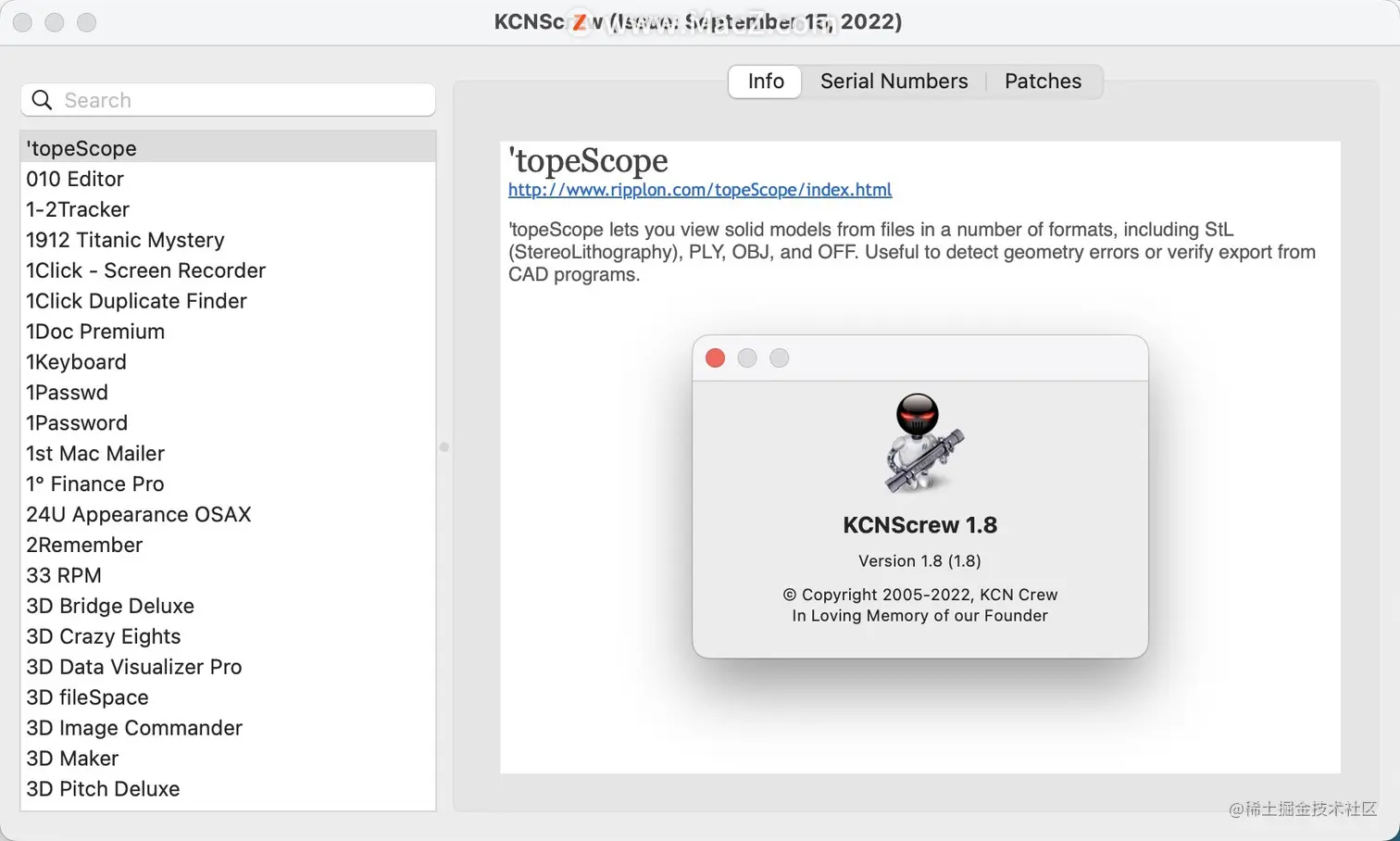The image size is (1400, 841).
Task: Click the 'topeScope heading in Info pane
Action: 588,161
